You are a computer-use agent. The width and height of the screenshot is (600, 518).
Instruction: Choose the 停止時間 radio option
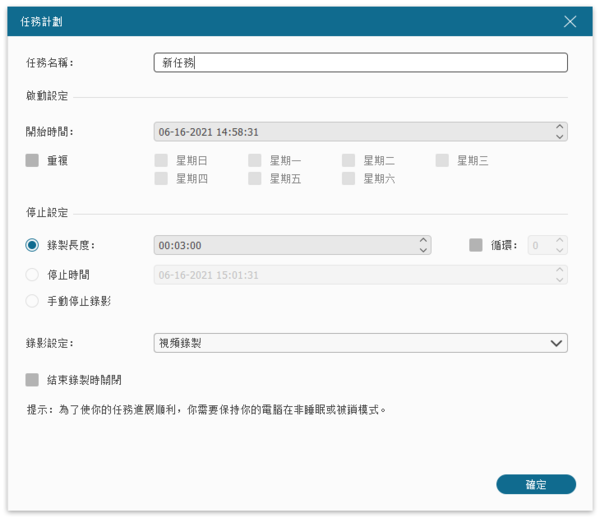(x=33, y=274)
